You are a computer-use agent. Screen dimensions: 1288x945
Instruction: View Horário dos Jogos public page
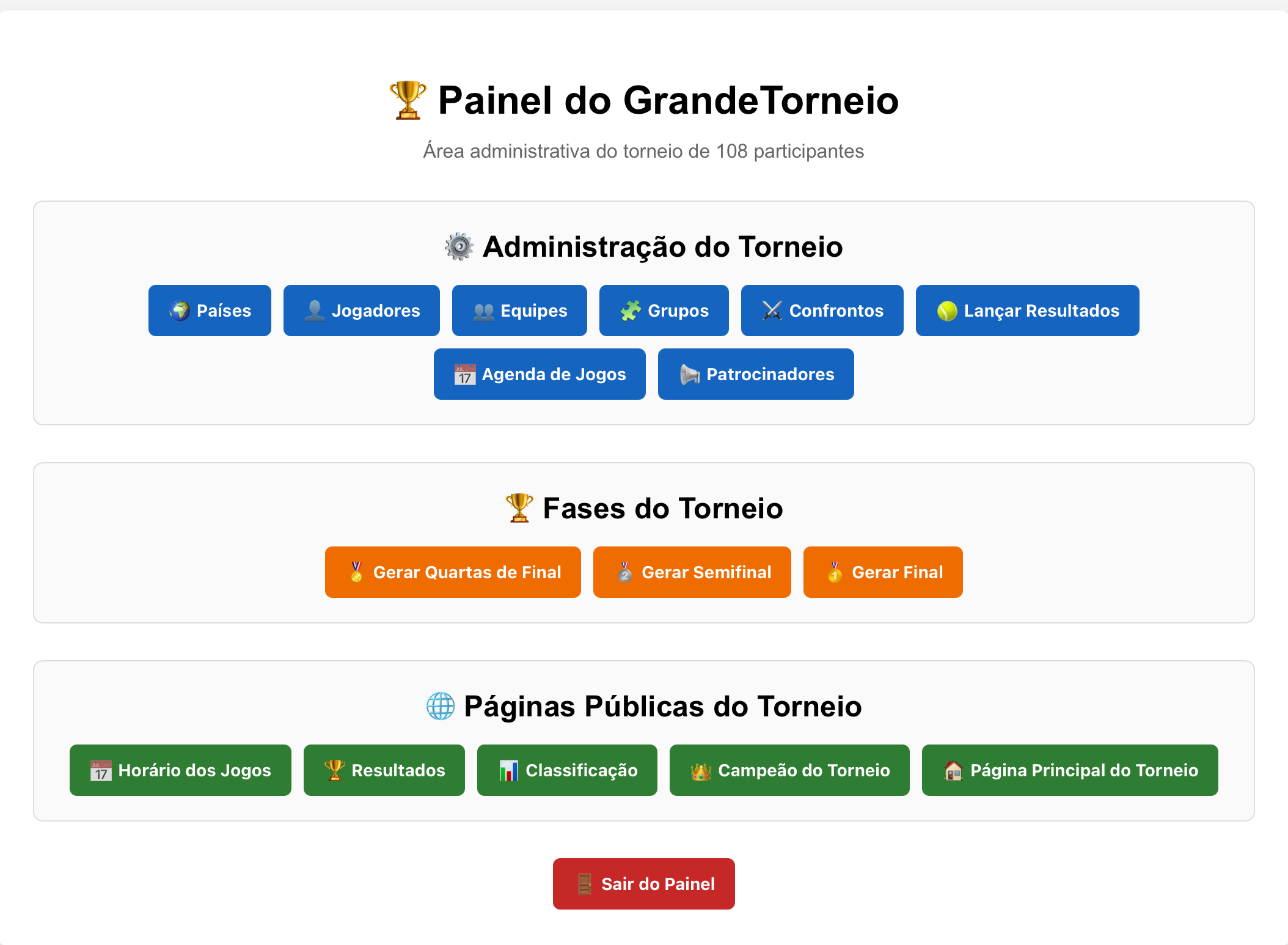tap(180, 771)
